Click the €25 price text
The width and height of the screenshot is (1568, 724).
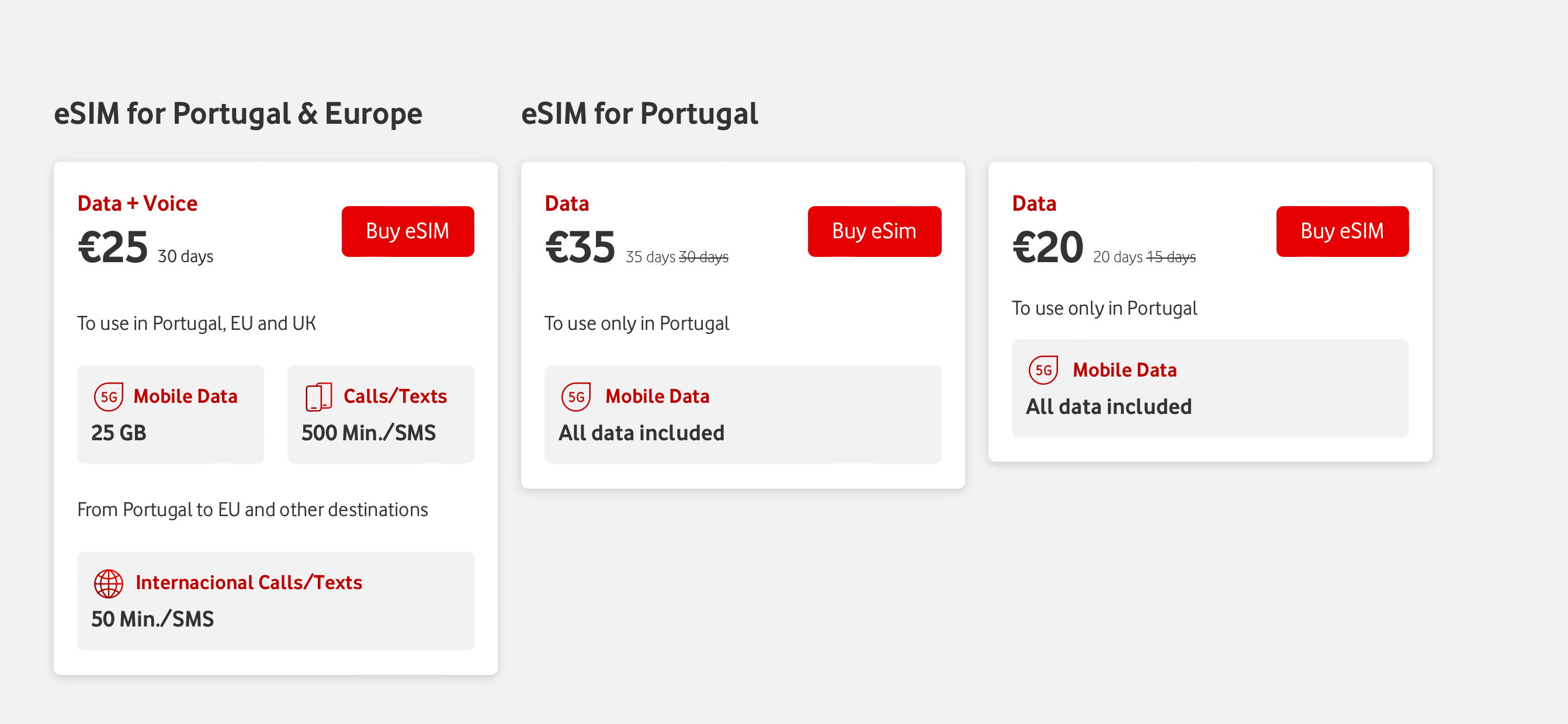pos(113,248)
